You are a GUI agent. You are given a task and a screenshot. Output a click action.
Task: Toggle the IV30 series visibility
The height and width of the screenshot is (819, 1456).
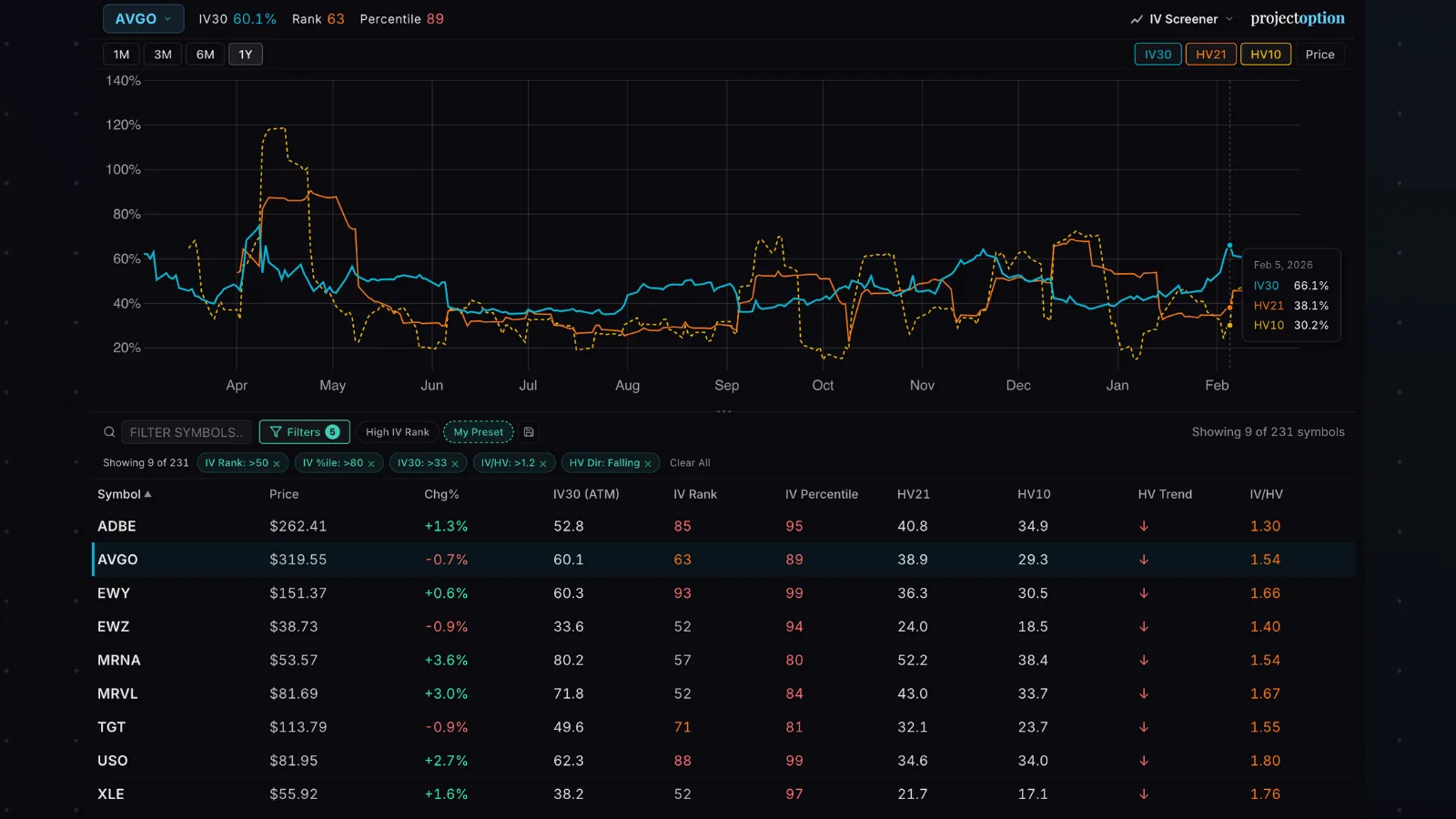1157,54
